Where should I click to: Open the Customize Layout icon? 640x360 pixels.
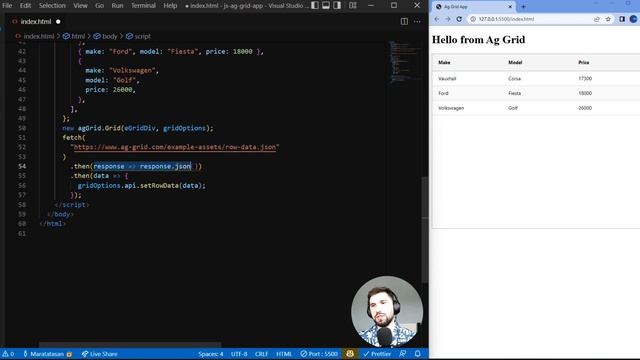(353, 5)
